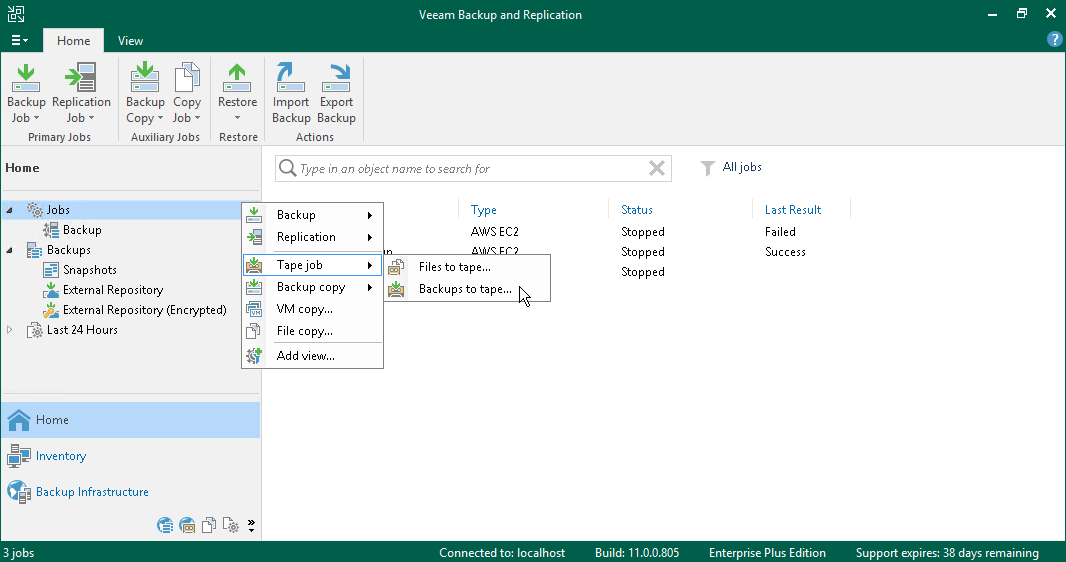Click the Backup Job ribbon icon
The width and height of the screenshot is (1066, 562).
(x=26, y=94)
